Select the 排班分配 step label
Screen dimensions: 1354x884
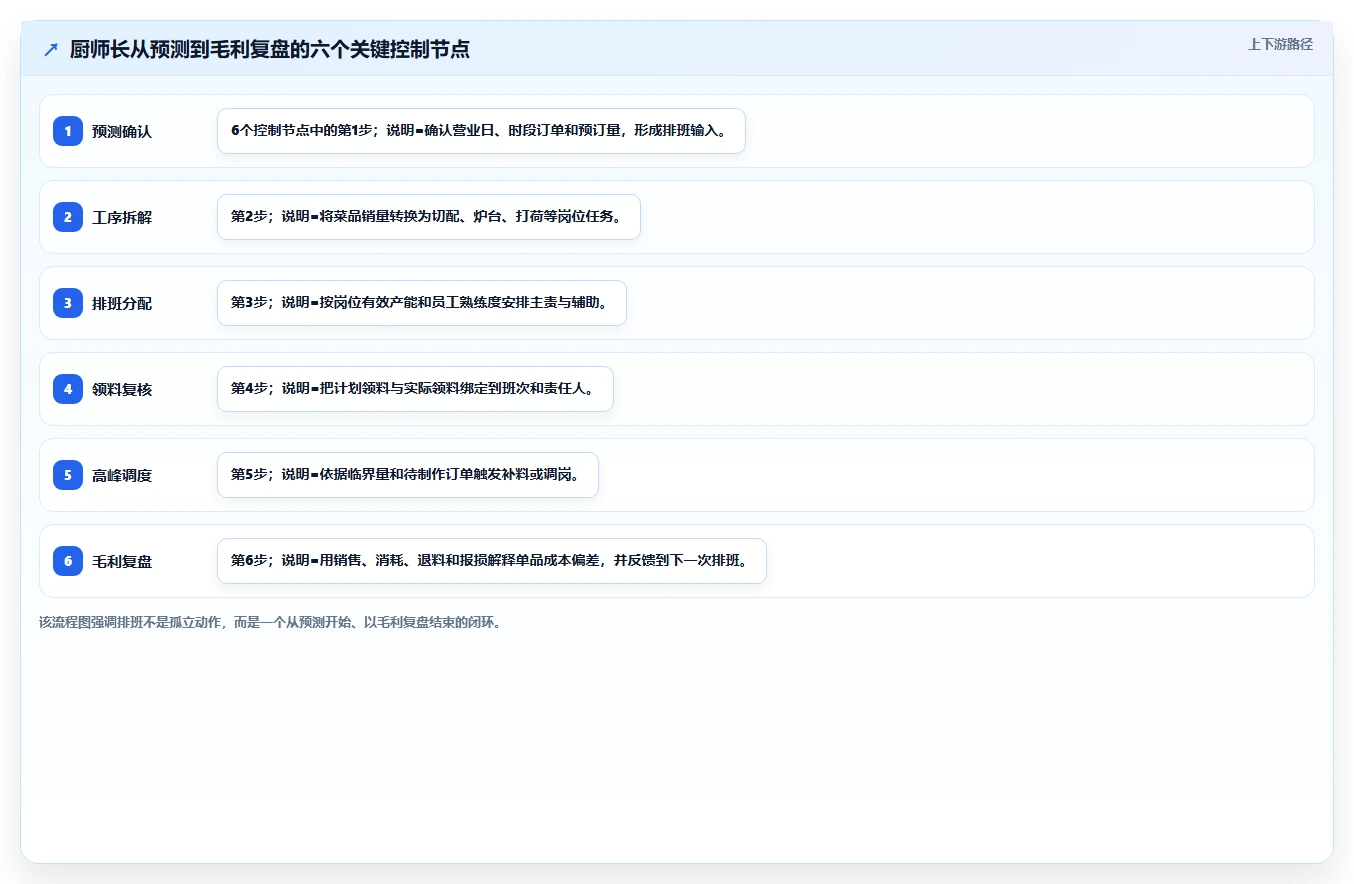[122, 303]
